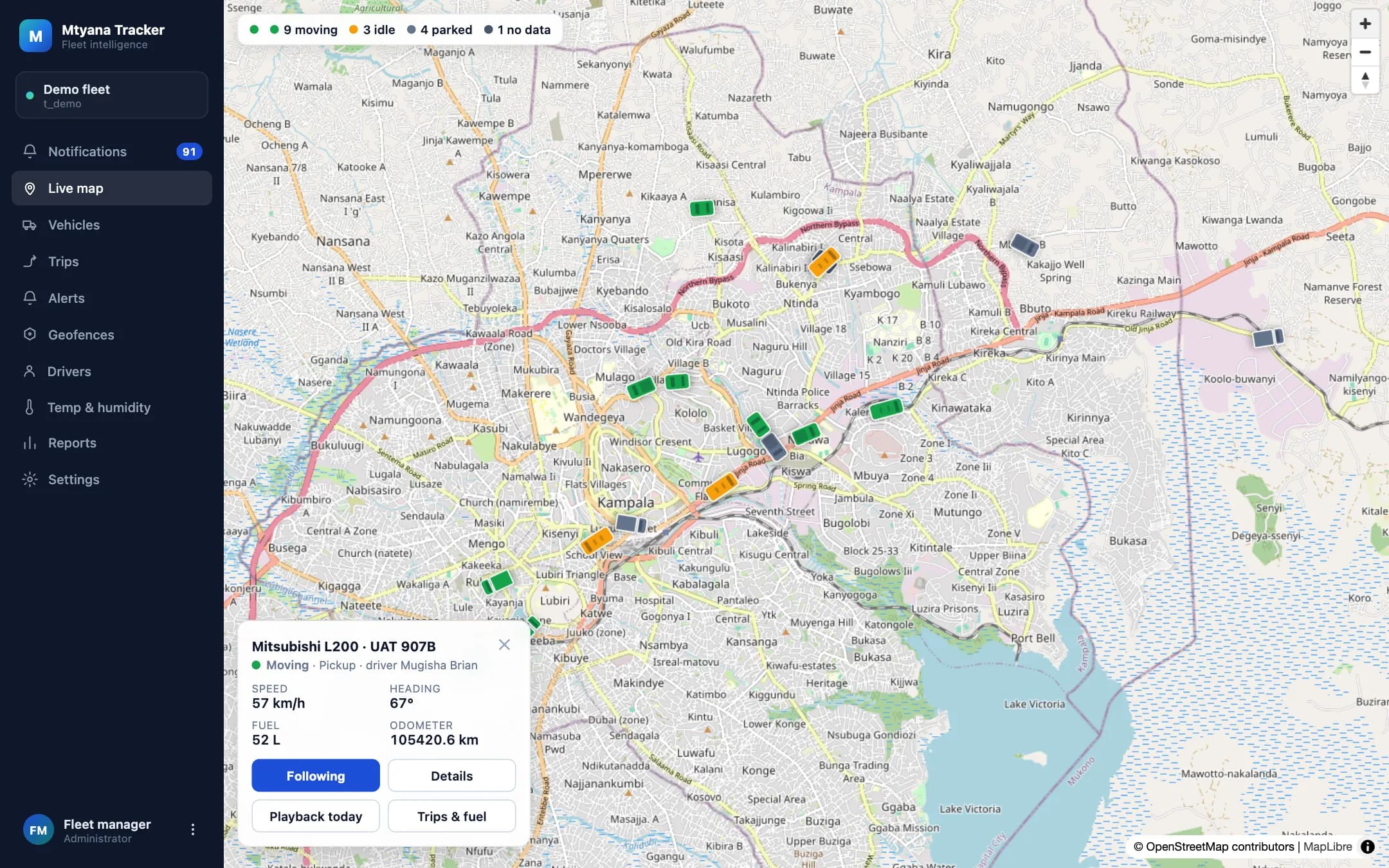
Task: Open the Settings gear icon
Action: (30, 480)
